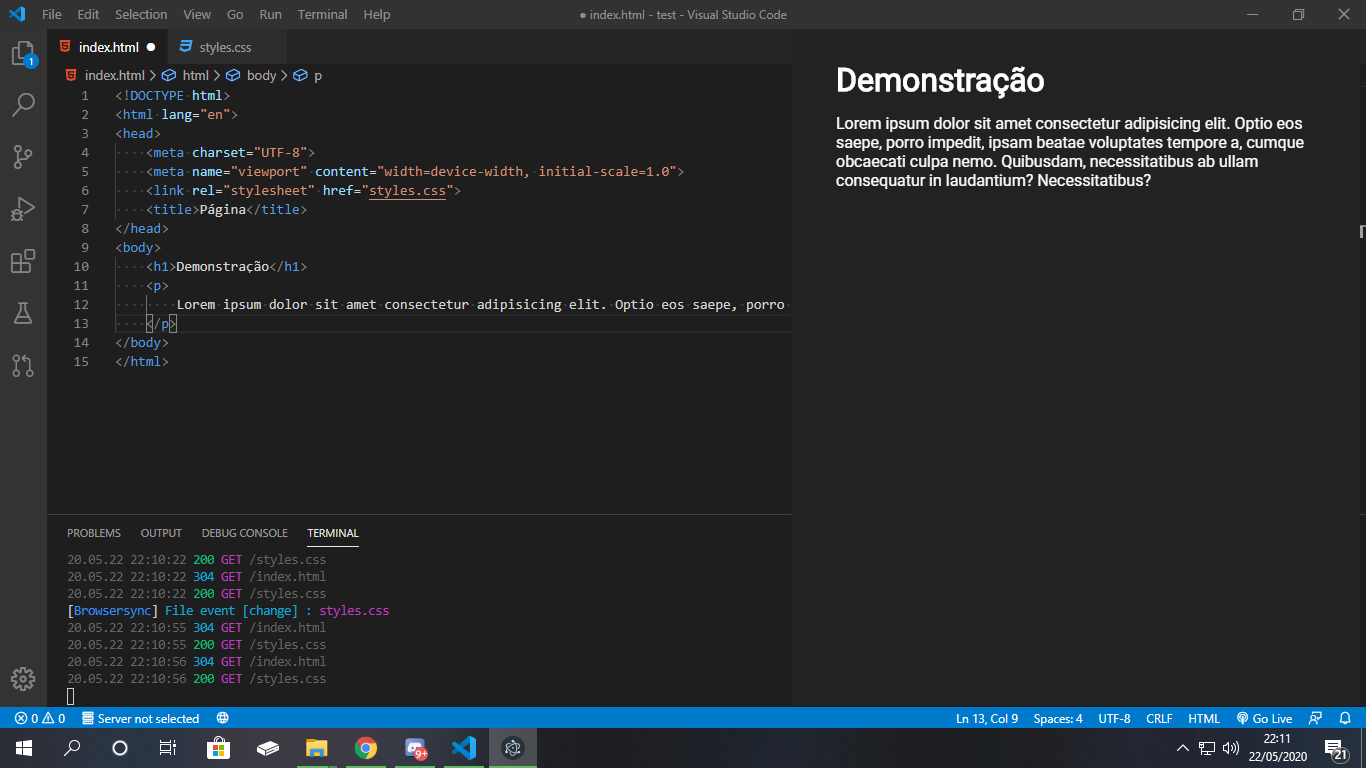The width and height of the screenshot is (1366, 768).
Task: Switch to the DEBUG CONSOLE panel tab
Action: (x=244, y=533)
